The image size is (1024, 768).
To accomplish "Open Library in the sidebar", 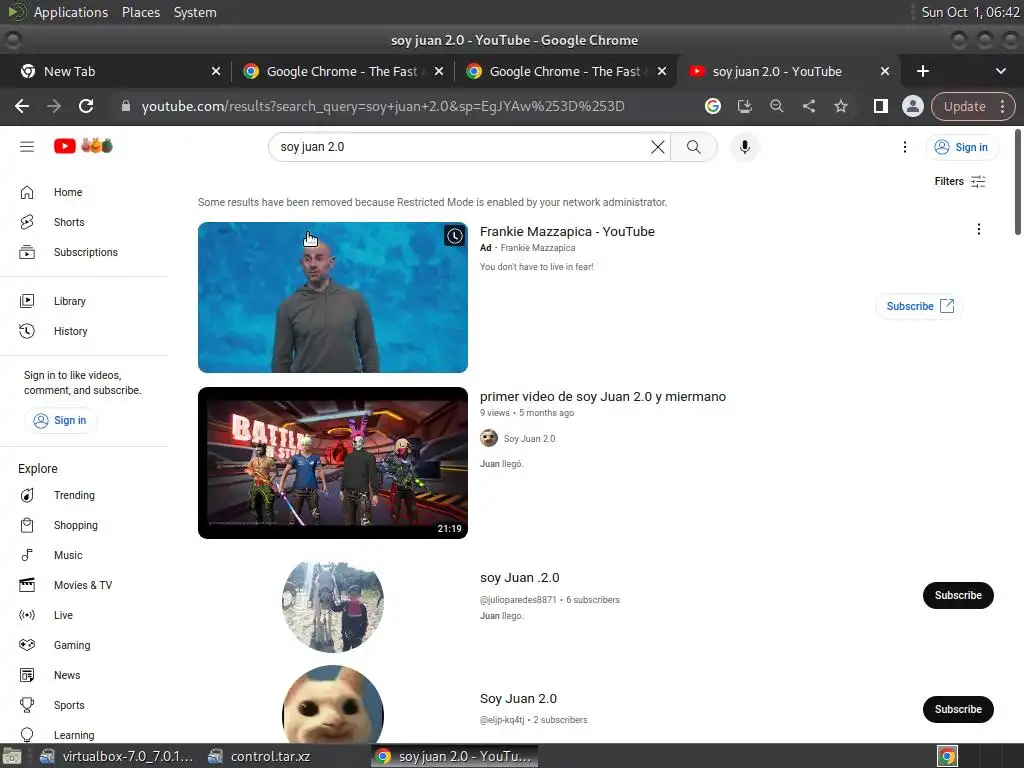I will click(69, 301).
